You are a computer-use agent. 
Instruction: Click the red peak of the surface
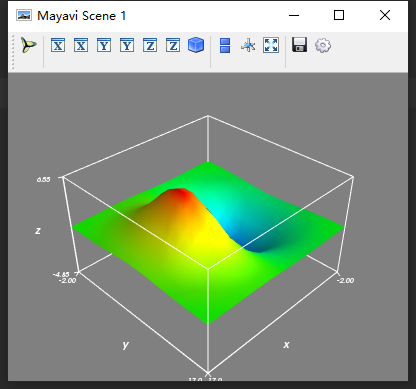(179, 193)
